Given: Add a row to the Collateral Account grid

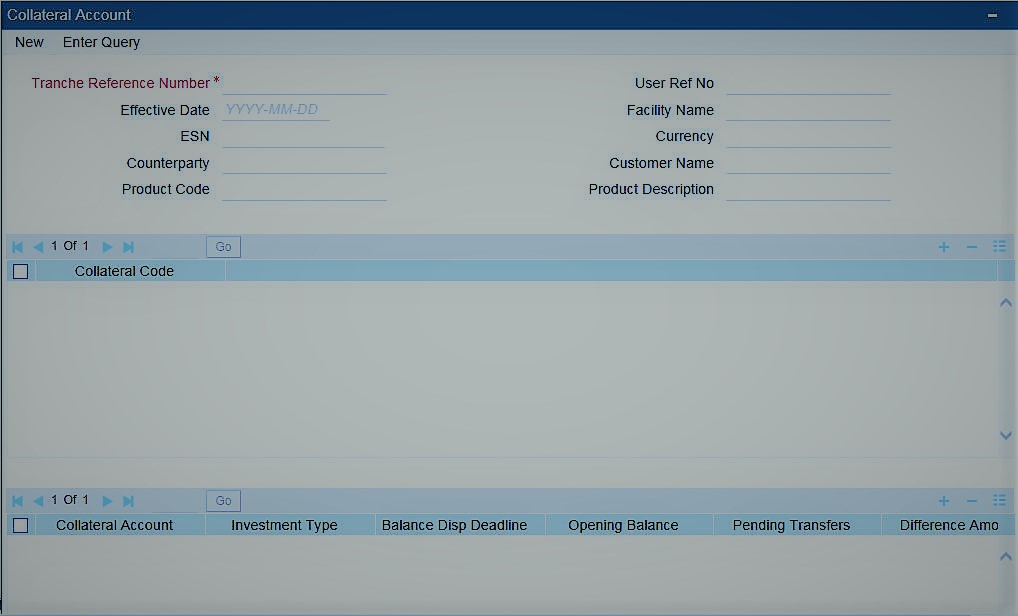Looking at the screenshot, I should pos(943,500).
